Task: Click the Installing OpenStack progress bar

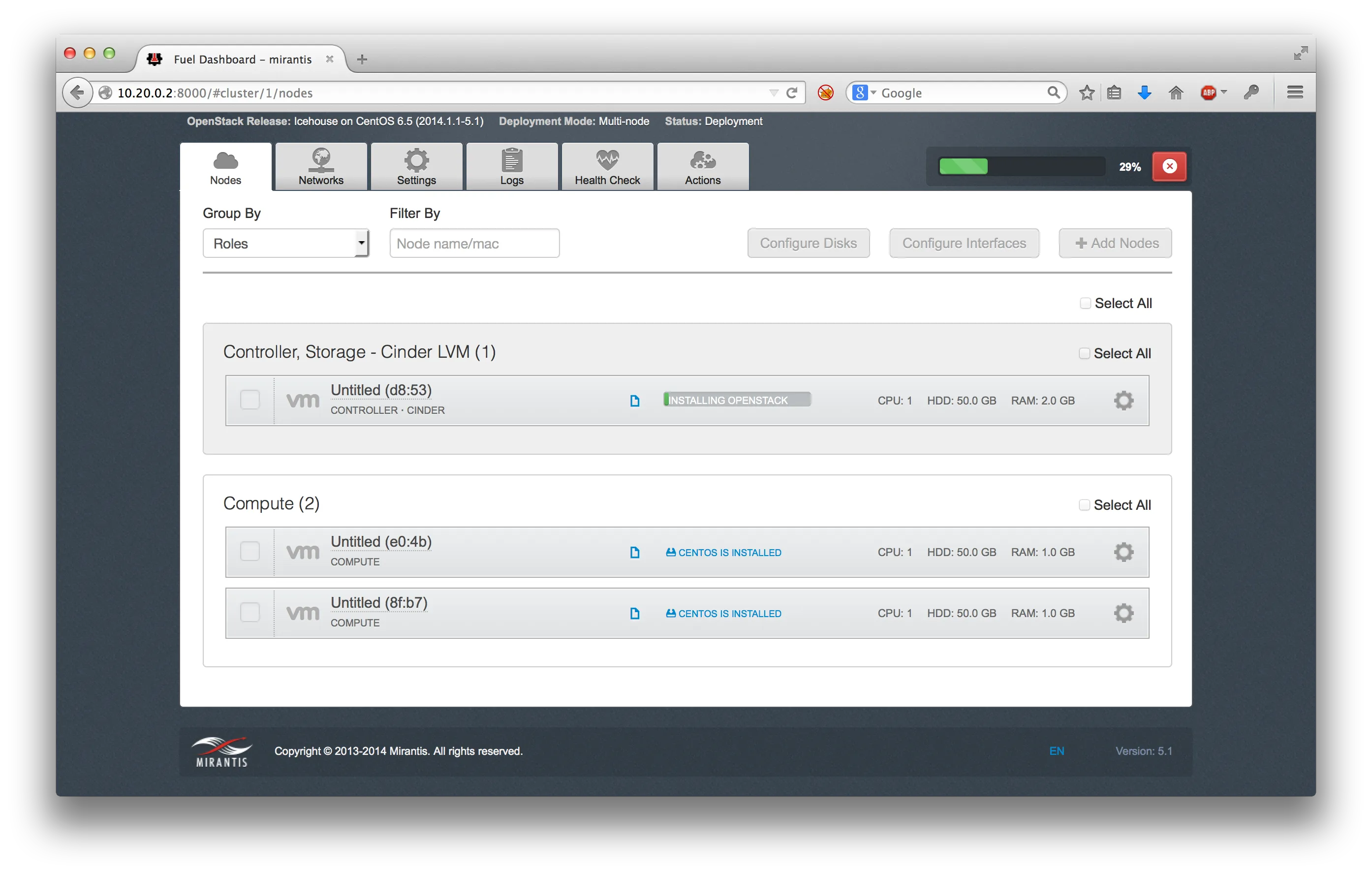Action: tap(737, 400)
